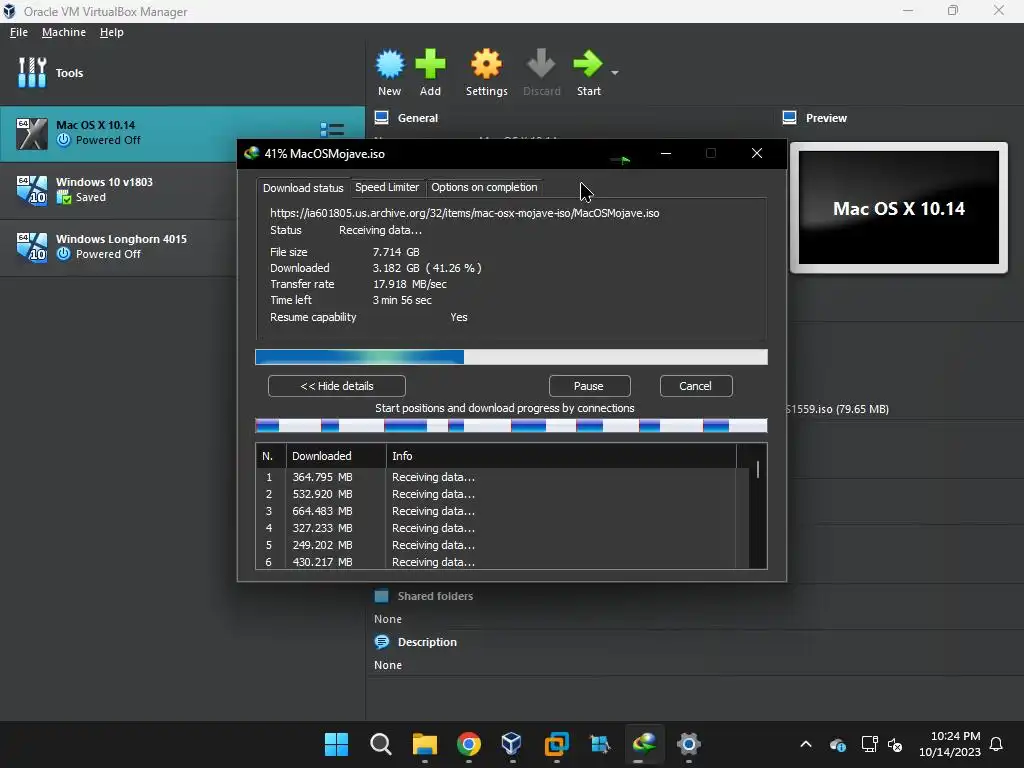The image size is (1024, 768).
Task: Click the VMware taskbar icon
Action: coord(556,744)
